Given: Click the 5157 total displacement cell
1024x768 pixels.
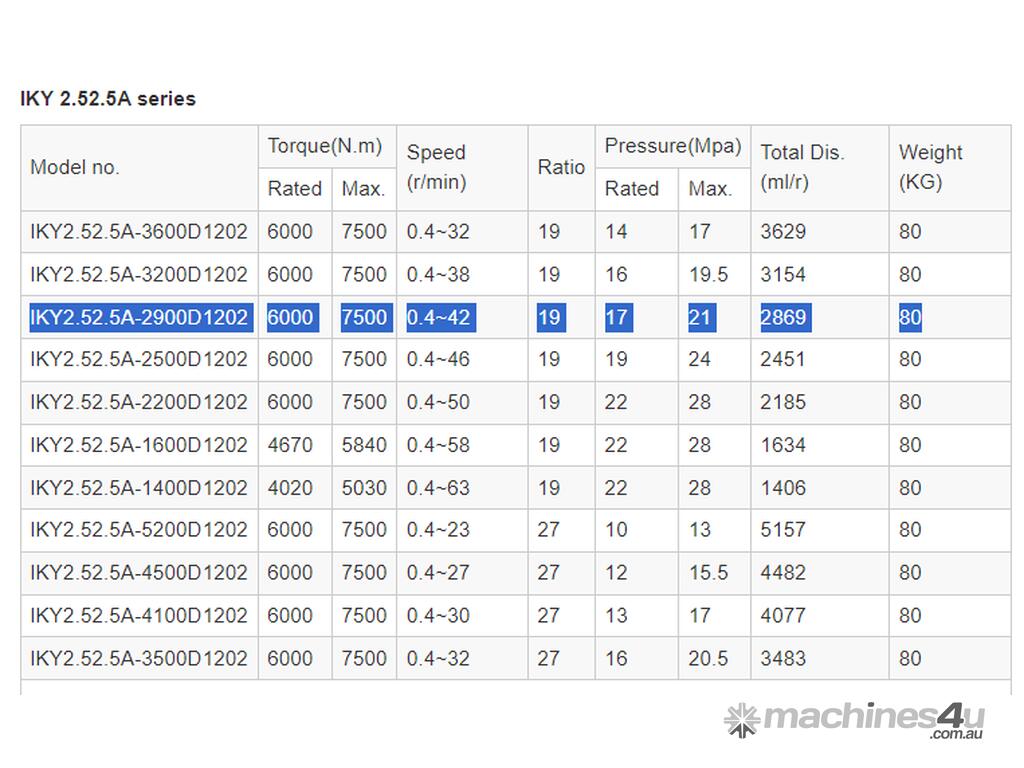Looking at the screenshot, I should click(x=783, y=530).
